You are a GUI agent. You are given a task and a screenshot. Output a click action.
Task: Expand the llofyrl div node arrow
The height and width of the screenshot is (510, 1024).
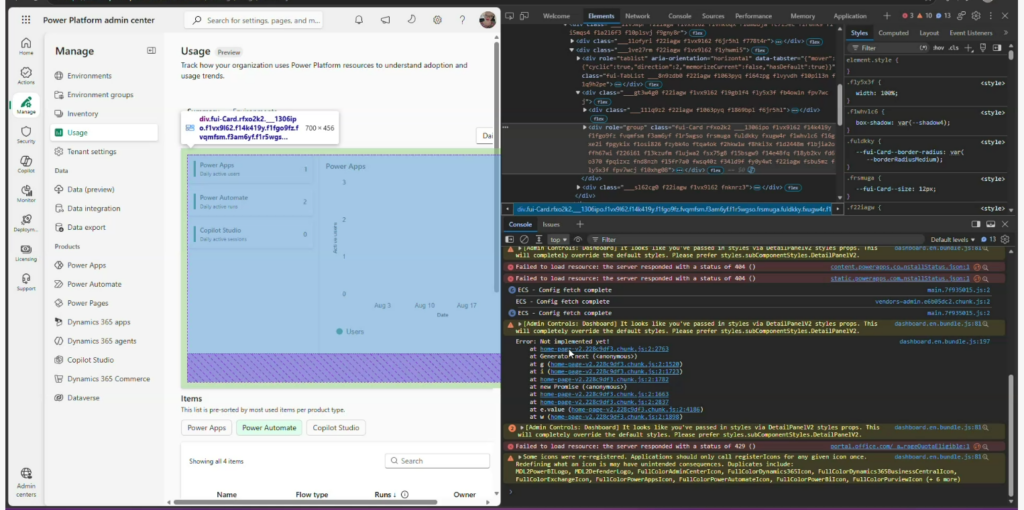tap(573, 41)
